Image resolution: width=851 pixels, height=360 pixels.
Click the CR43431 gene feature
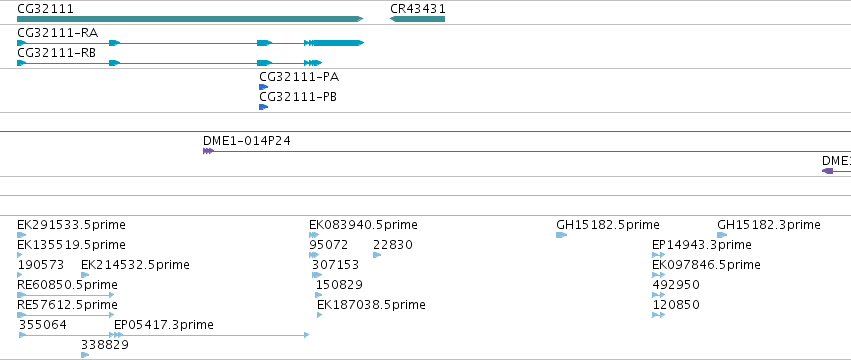(417, 19)
